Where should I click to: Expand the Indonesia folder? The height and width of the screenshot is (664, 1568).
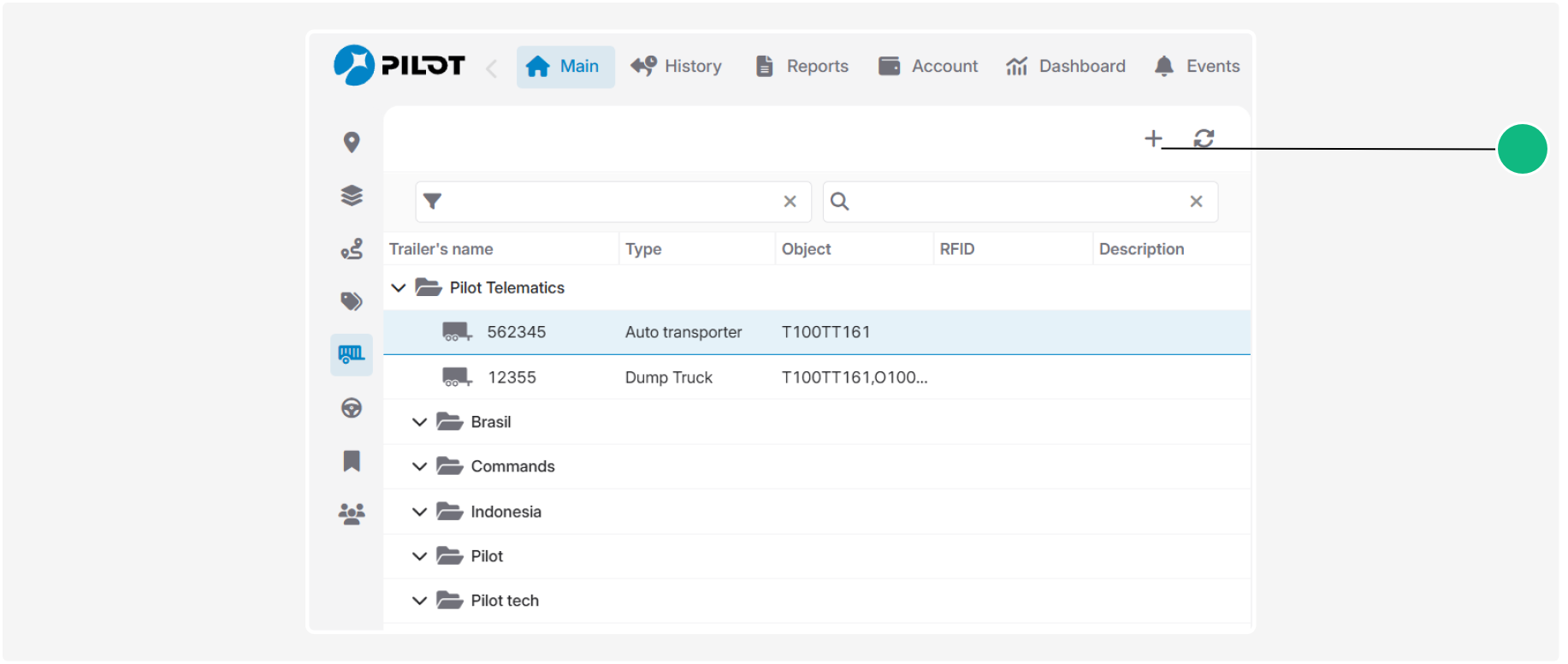pos(419,512)
